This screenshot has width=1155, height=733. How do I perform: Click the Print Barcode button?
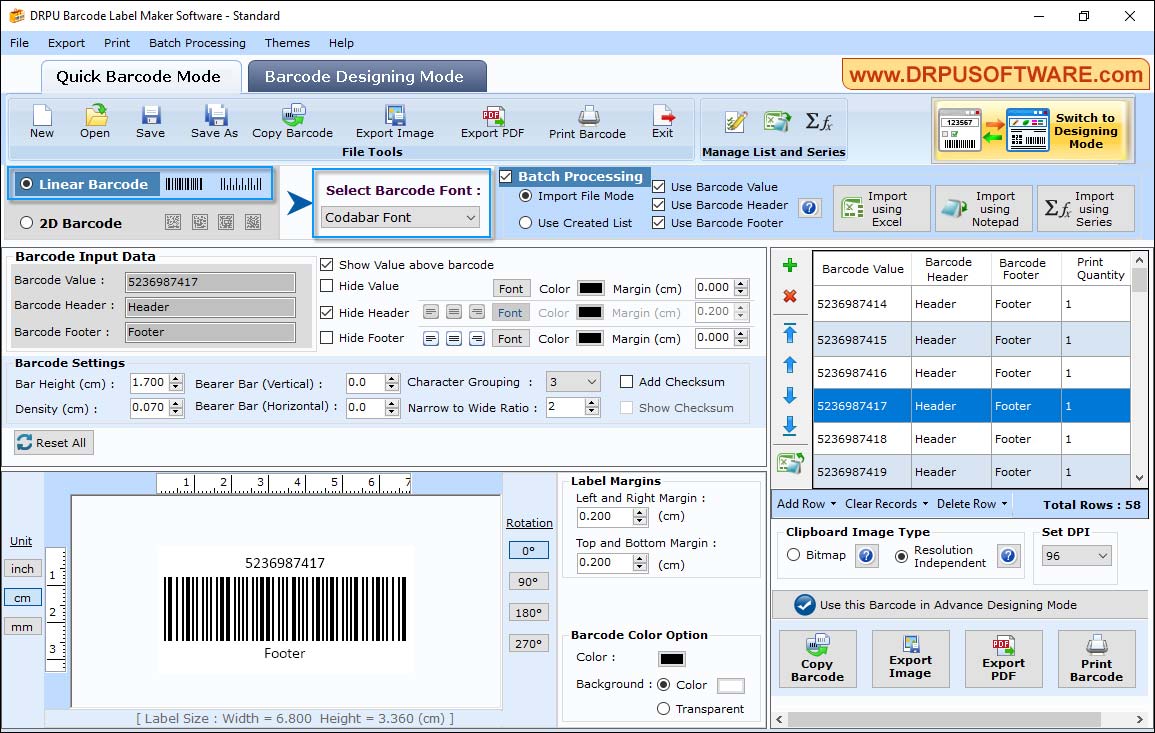1097,658
